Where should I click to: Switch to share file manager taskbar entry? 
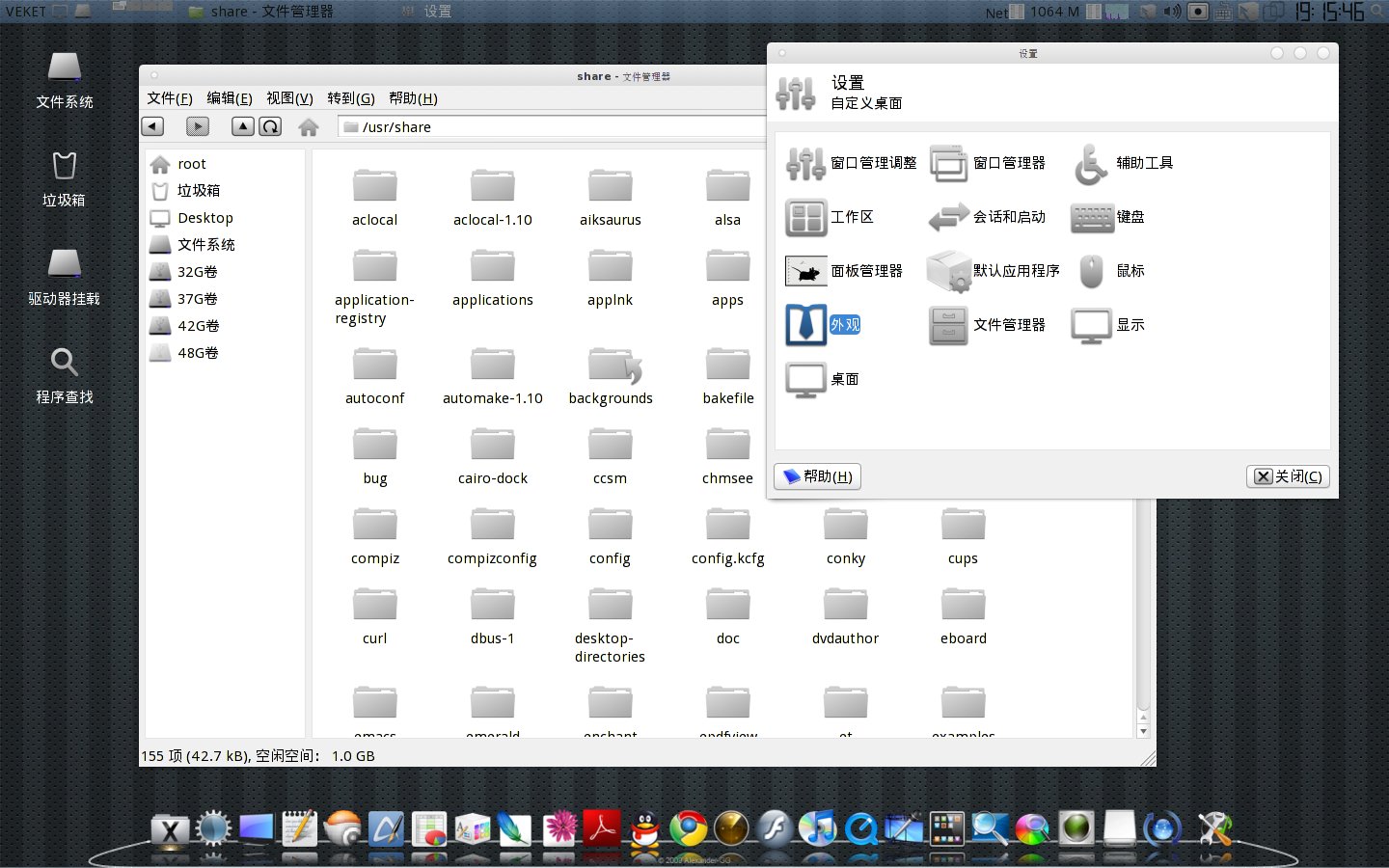pos(261,12)
